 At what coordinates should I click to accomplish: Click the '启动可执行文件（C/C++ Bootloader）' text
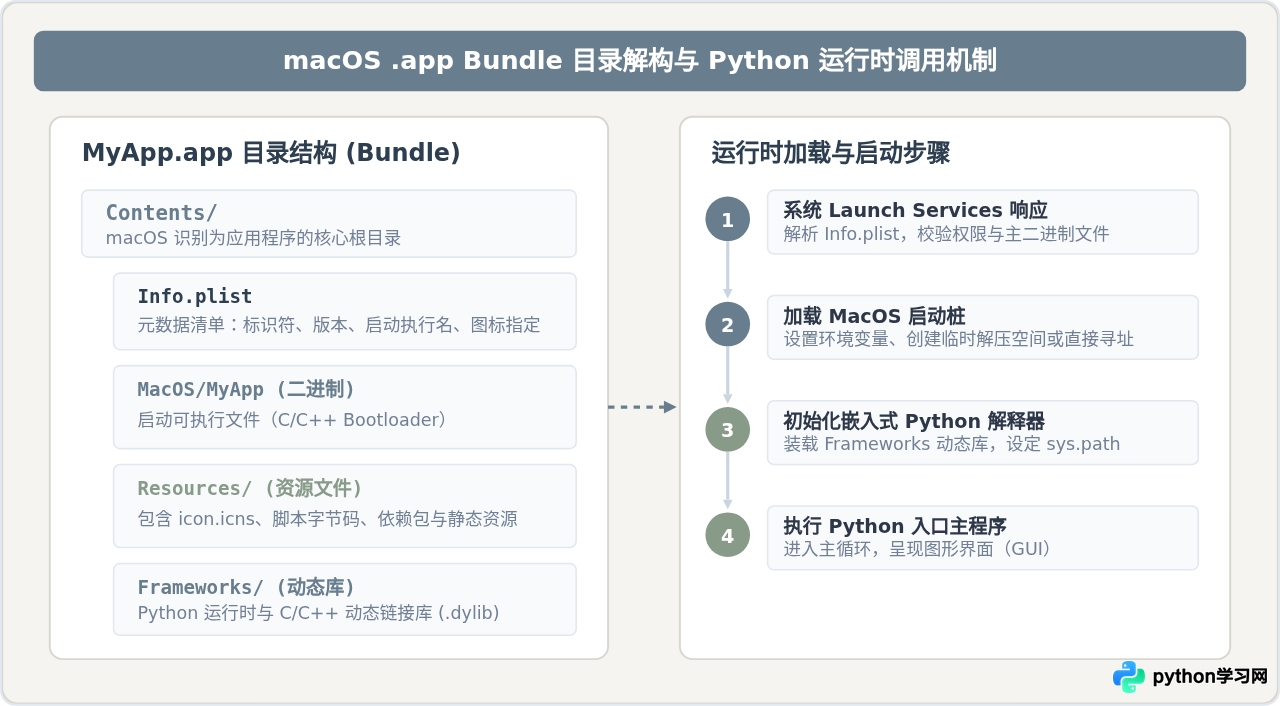(292, 420)
